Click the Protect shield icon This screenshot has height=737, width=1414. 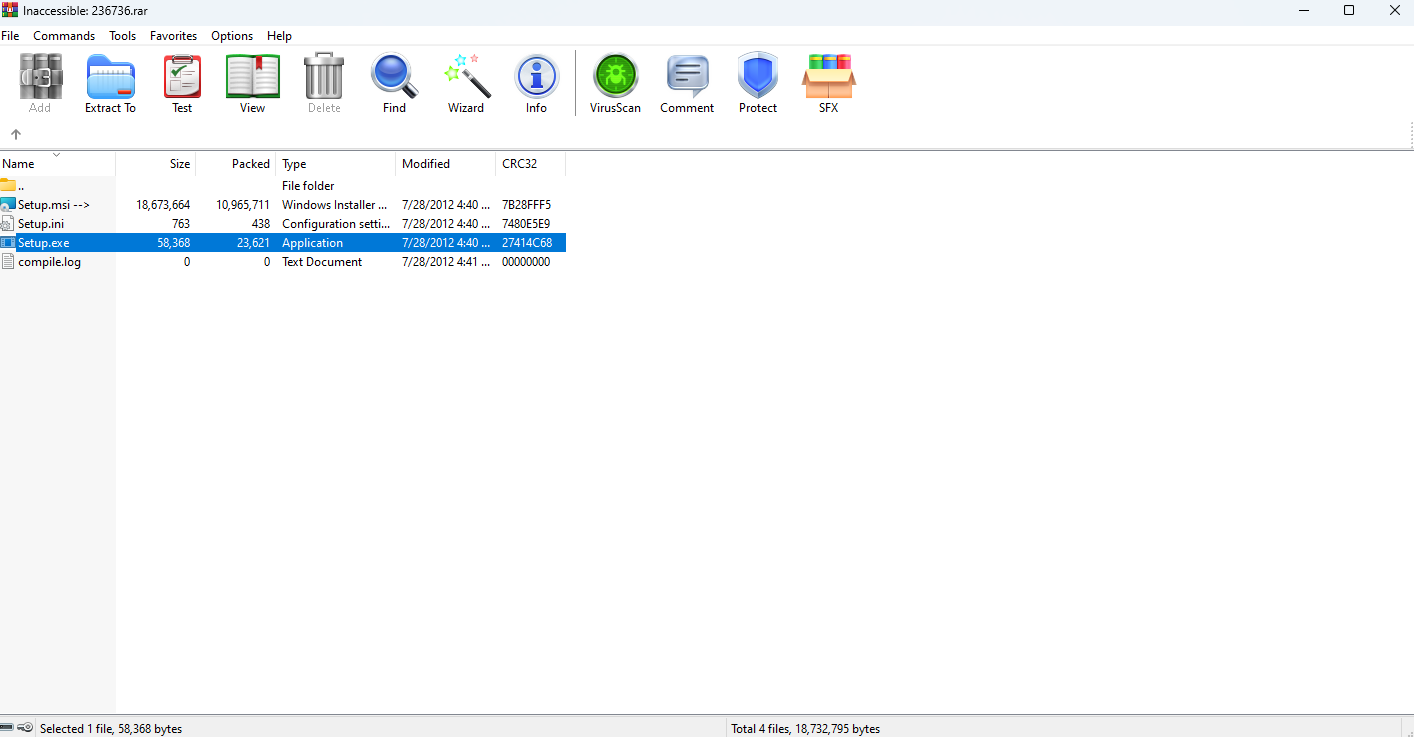click(757, 83)
